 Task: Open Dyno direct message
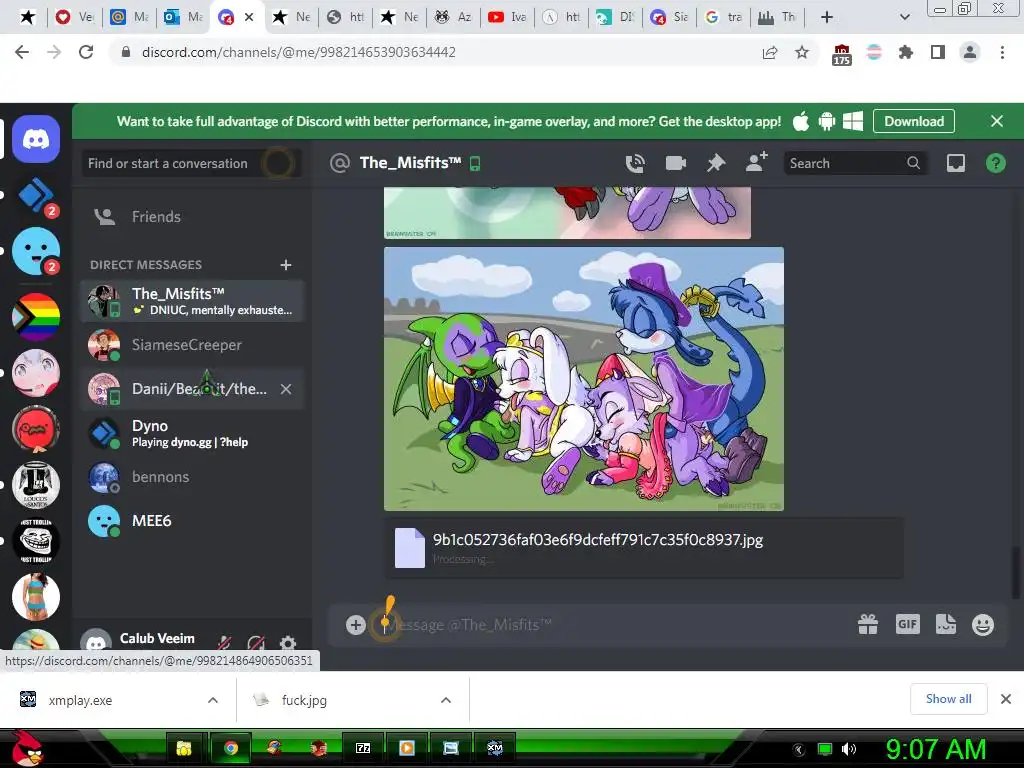(x=192, y=433)
